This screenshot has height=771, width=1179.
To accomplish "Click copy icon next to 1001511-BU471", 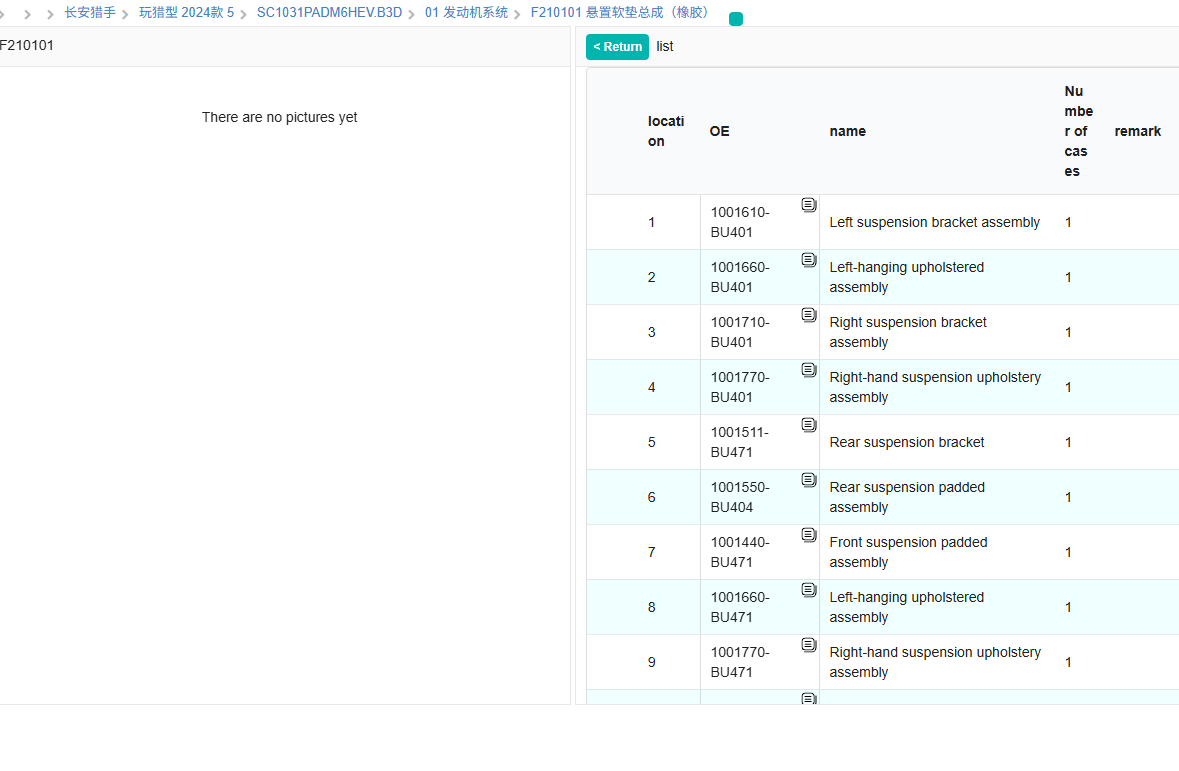I will [x=808, y=425].
